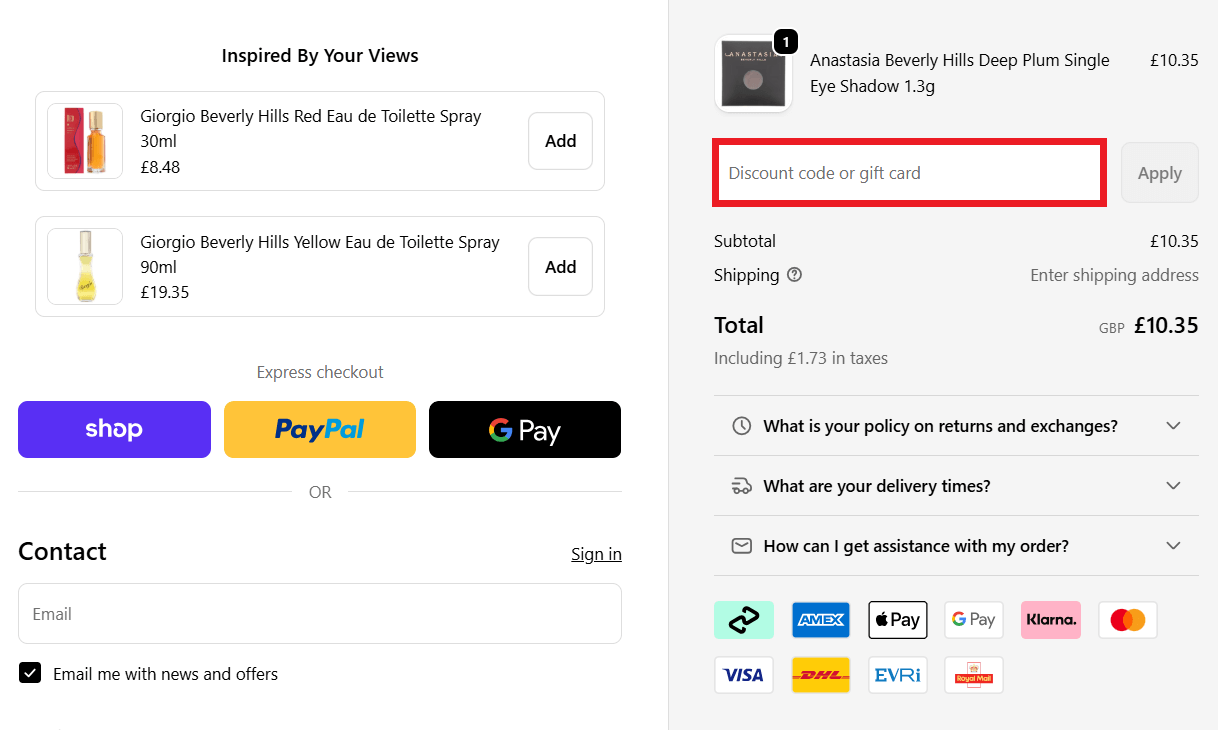This screenshot has width=1218, height=730.
Task: Open the Sign in link
Action: click(596, 554)
